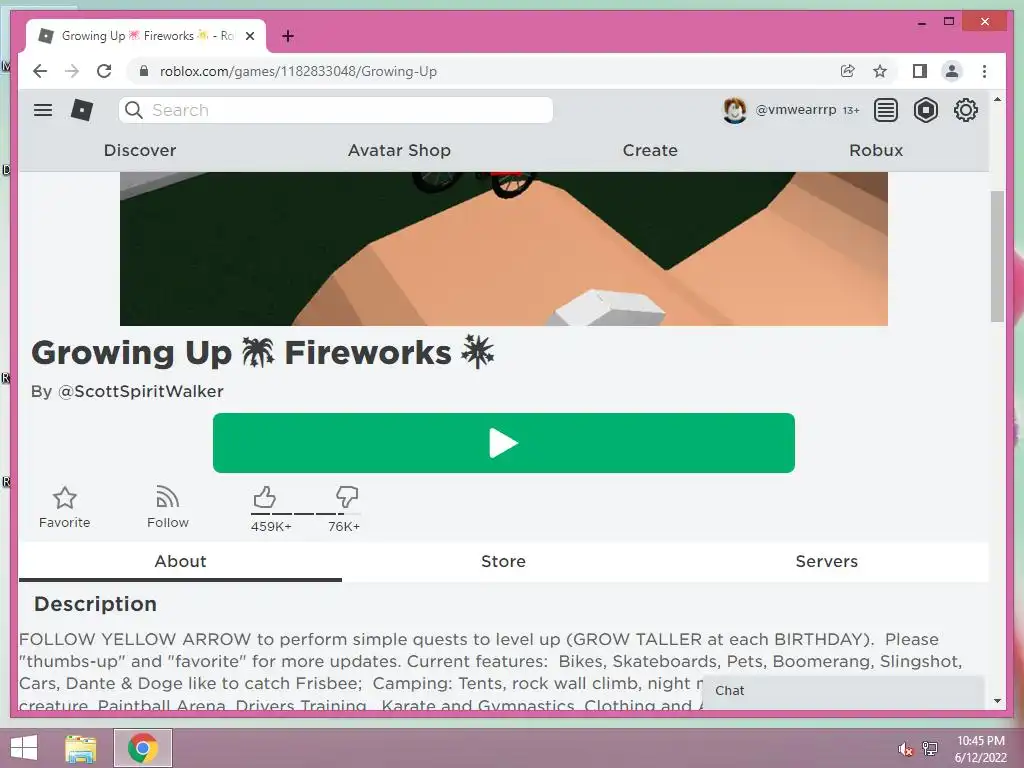Expand the Chat panel

[x=843, y=691]
